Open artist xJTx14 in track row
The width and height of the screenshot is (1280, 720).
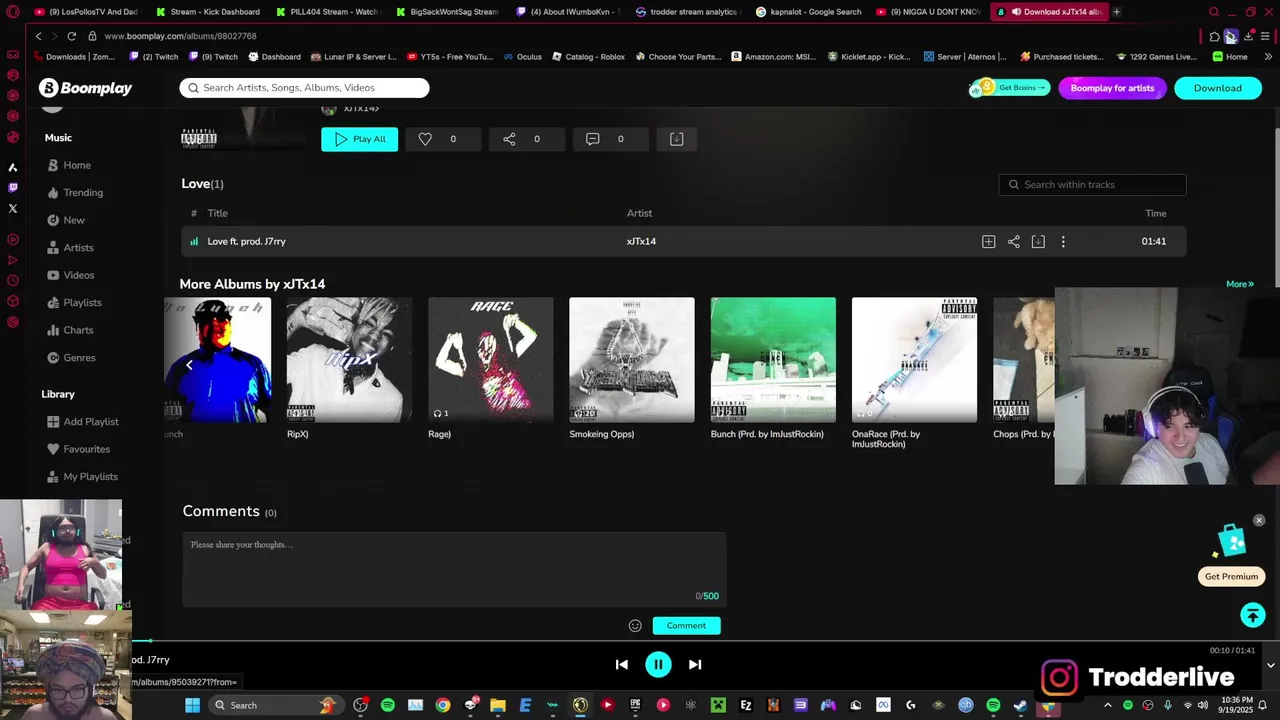coord(641,241)
